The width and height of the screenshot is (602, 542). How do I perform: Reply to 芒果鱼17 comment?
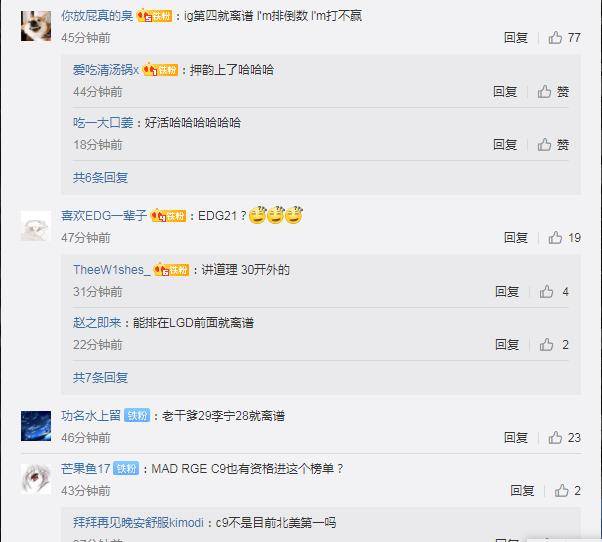pyautogui.click(x=522, y=491)
